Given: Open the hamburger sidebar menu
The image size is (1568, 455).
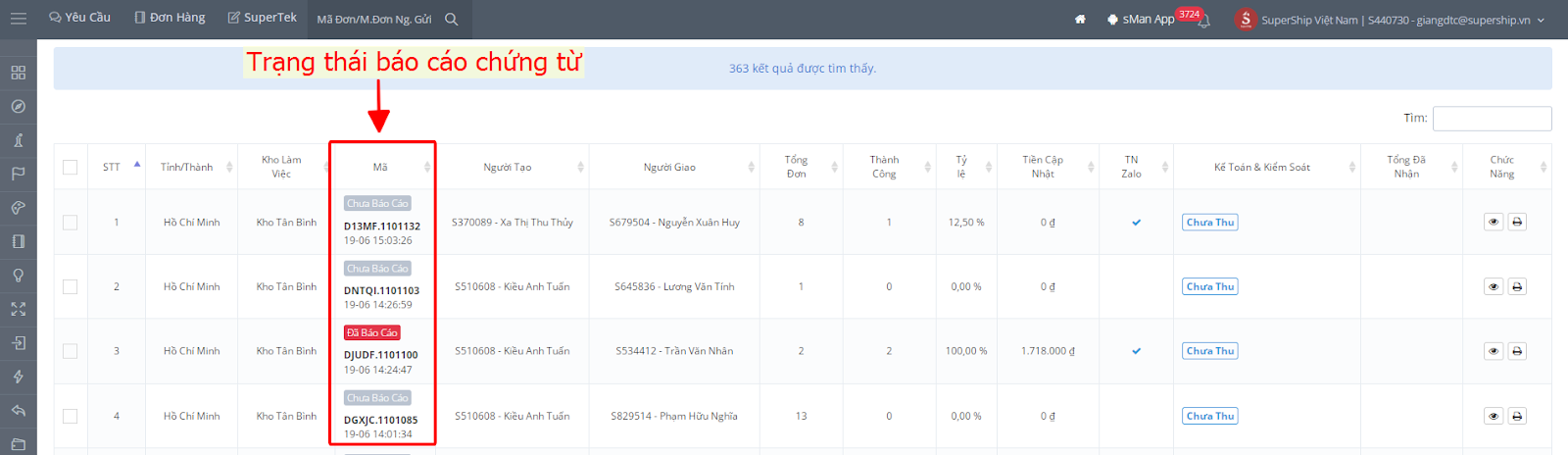Looking at the screenshot, I should (x=18, y=19).
